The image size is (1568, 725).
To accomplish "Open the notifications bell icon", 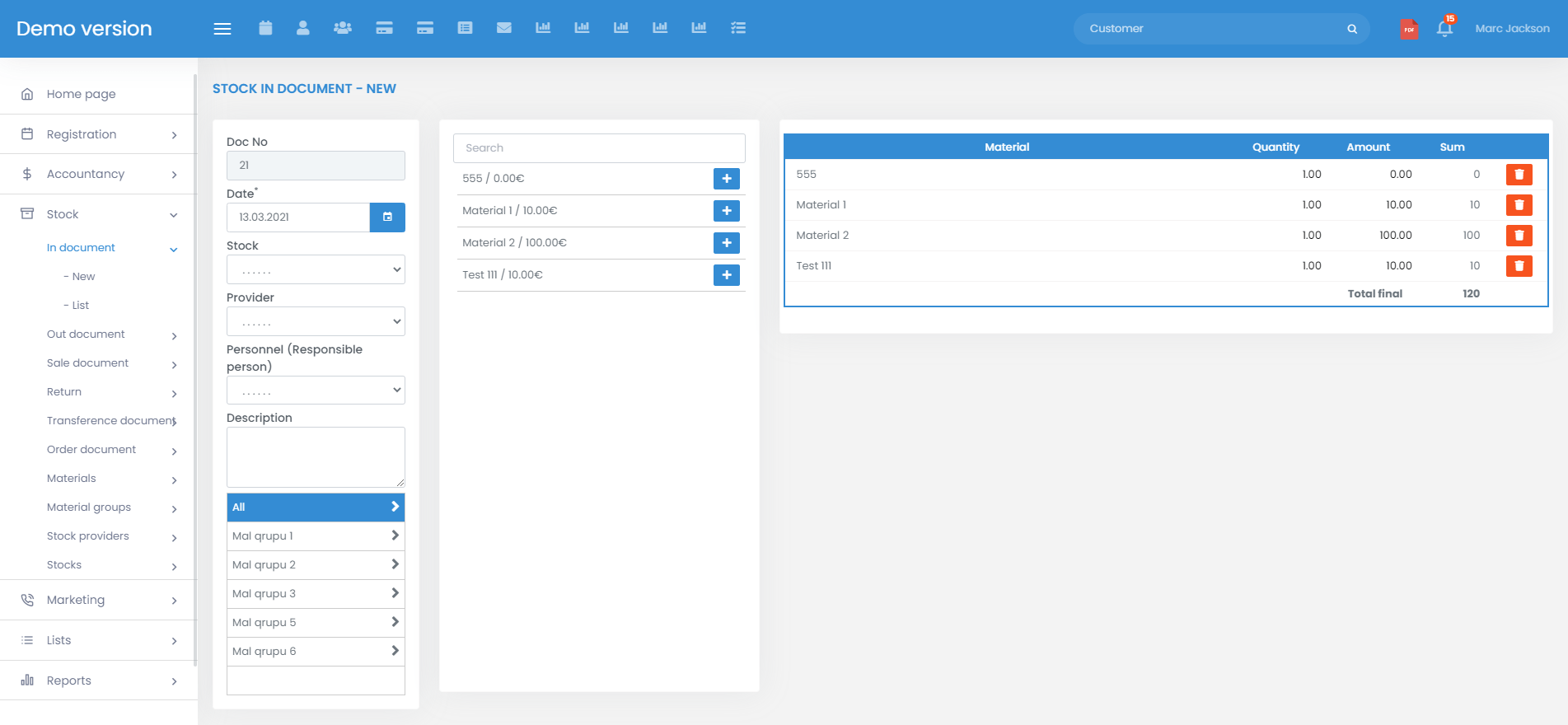I will (x=1444, y=29).
